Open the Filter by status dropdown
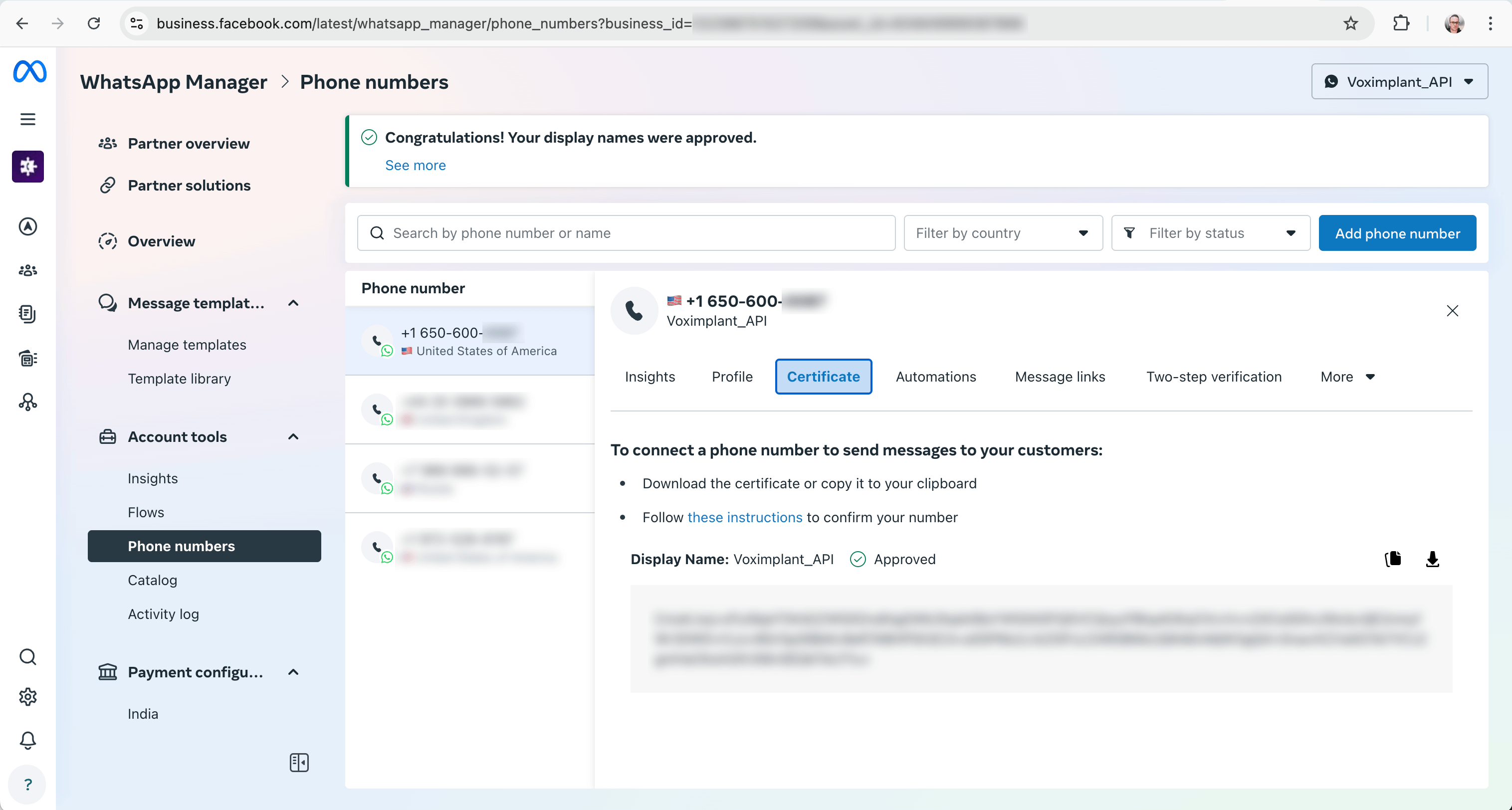Image resolution: width=1512 pixels, height=810 pixels. [1210, 233]
